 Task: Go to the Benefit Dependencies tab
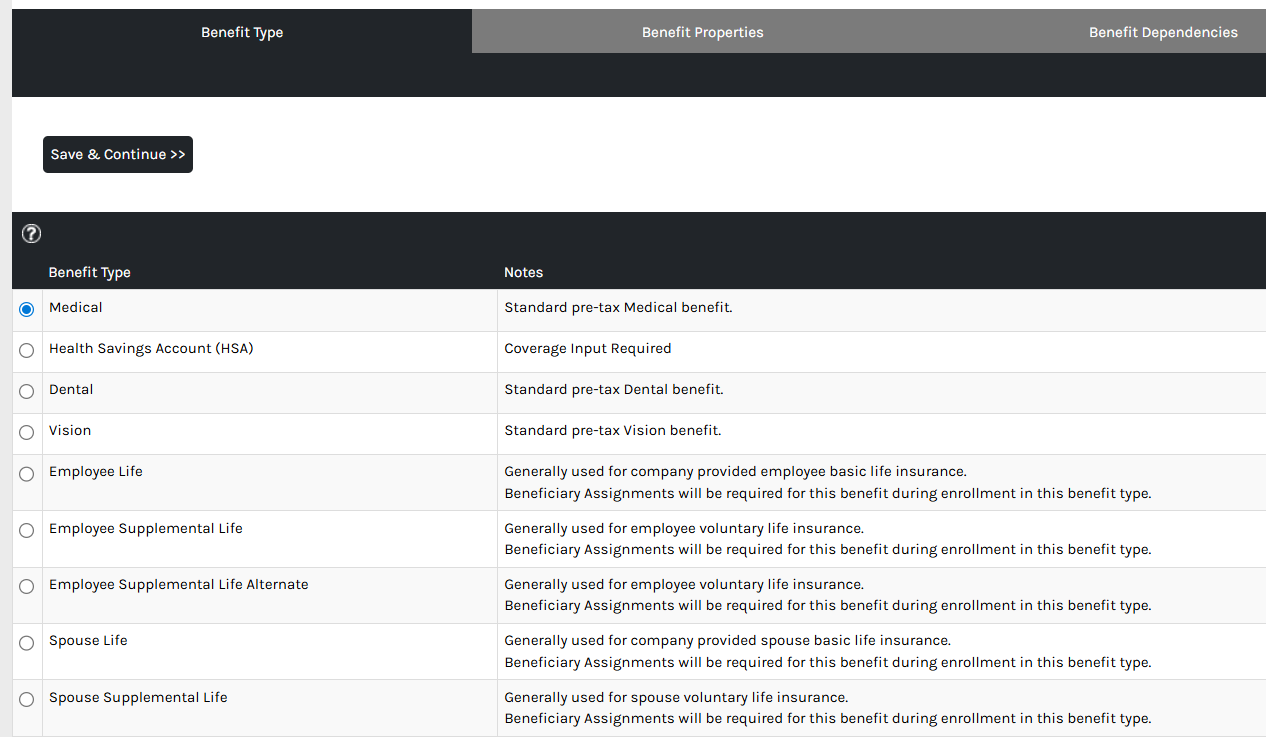(1163, 32)
